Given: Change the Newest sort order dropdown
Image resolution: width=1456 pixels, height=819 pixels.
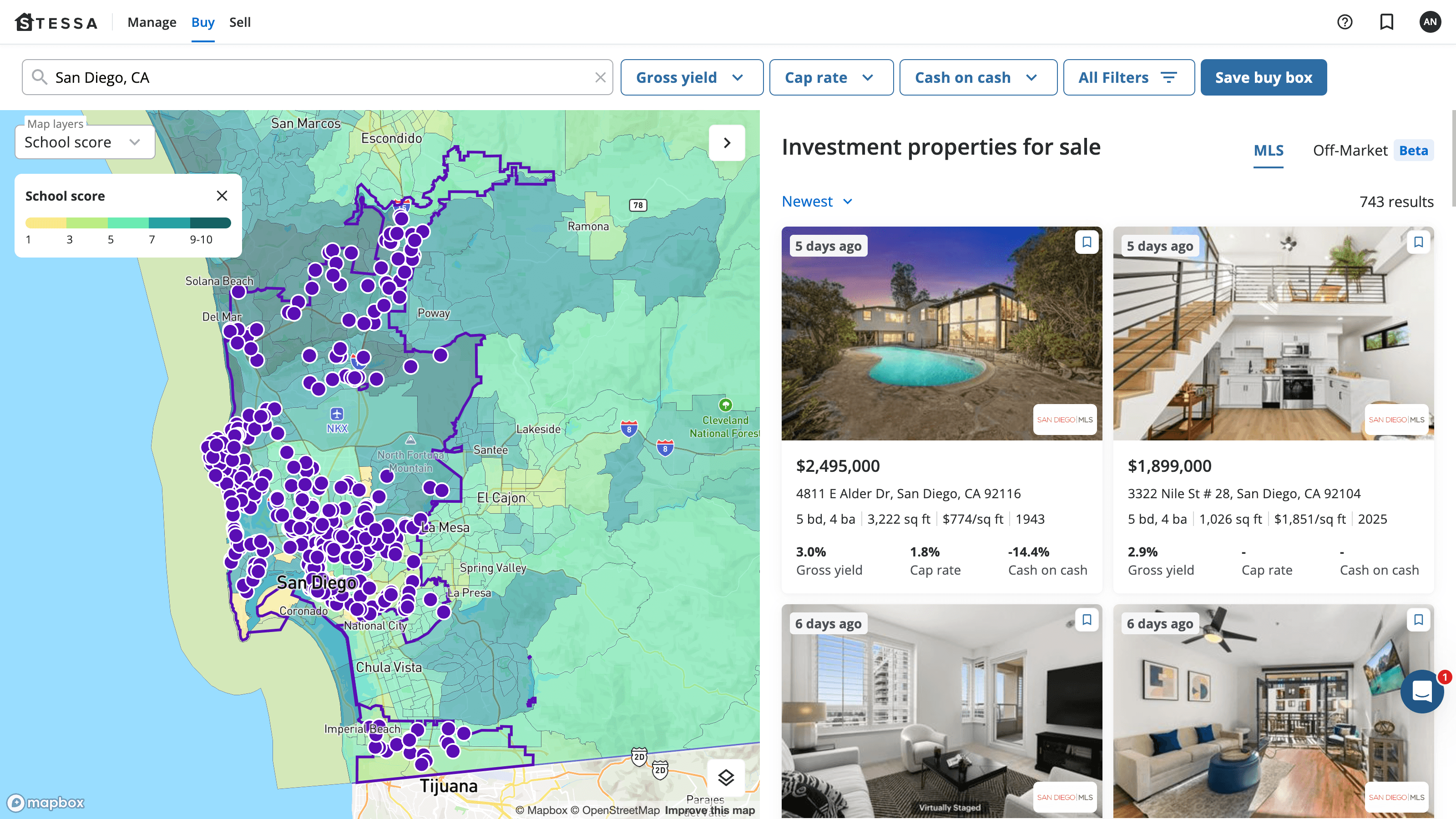Looking at the screenshot, I should 817,202.
